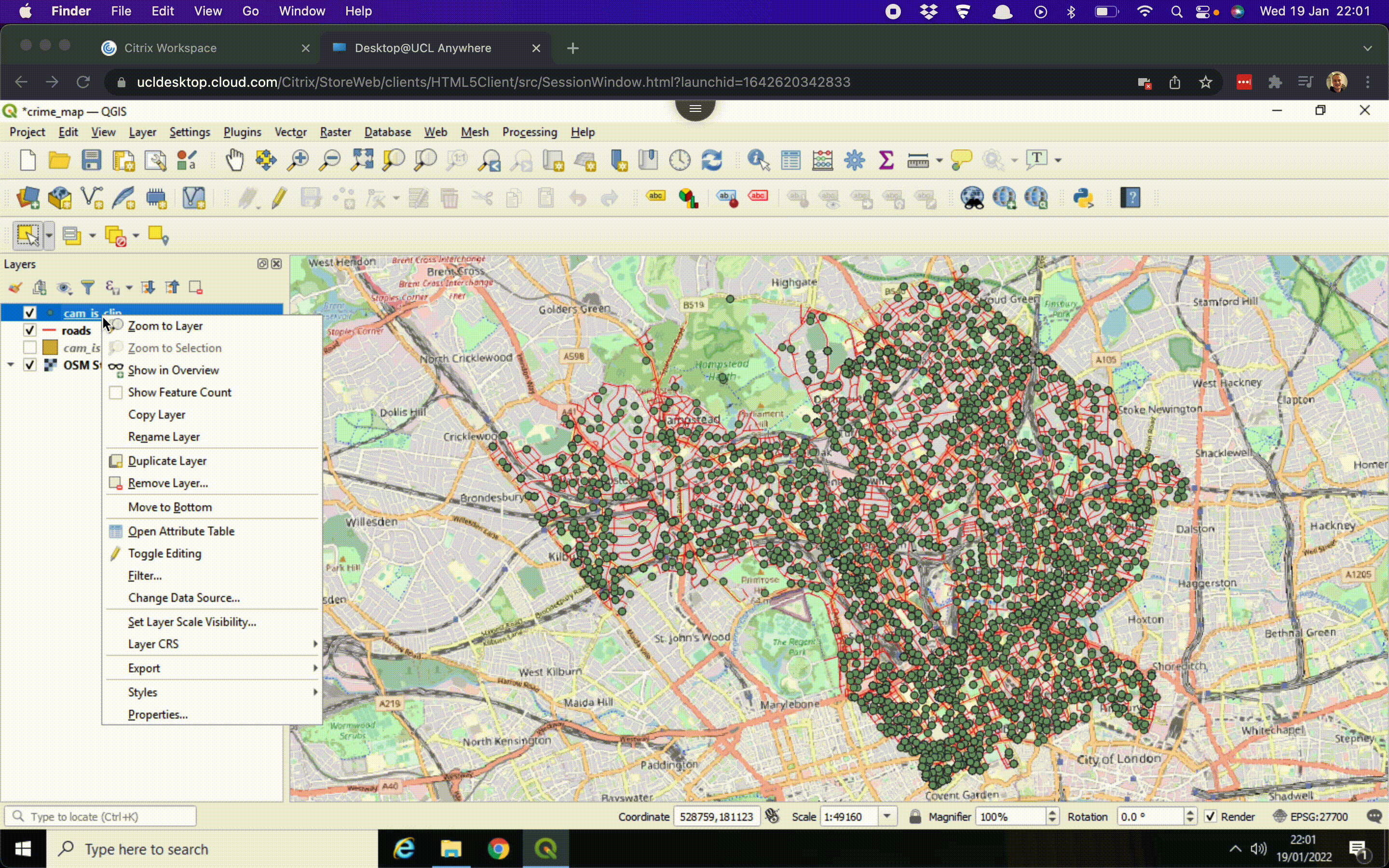Expand the Layer CRS submenu
The width and height of the screenshot is (1389, 868).
tap(153, 644)
